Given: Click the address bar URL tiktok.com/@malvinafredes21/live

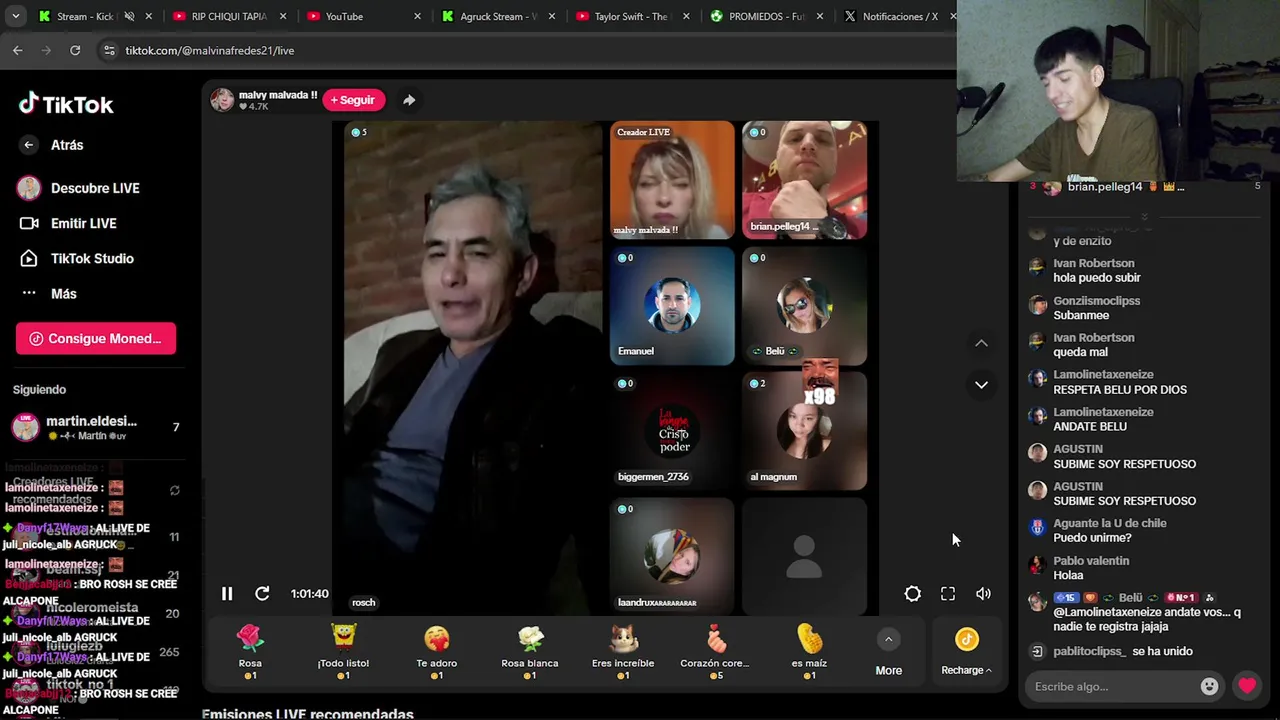Looking at the screenshot, I should 210,50.
